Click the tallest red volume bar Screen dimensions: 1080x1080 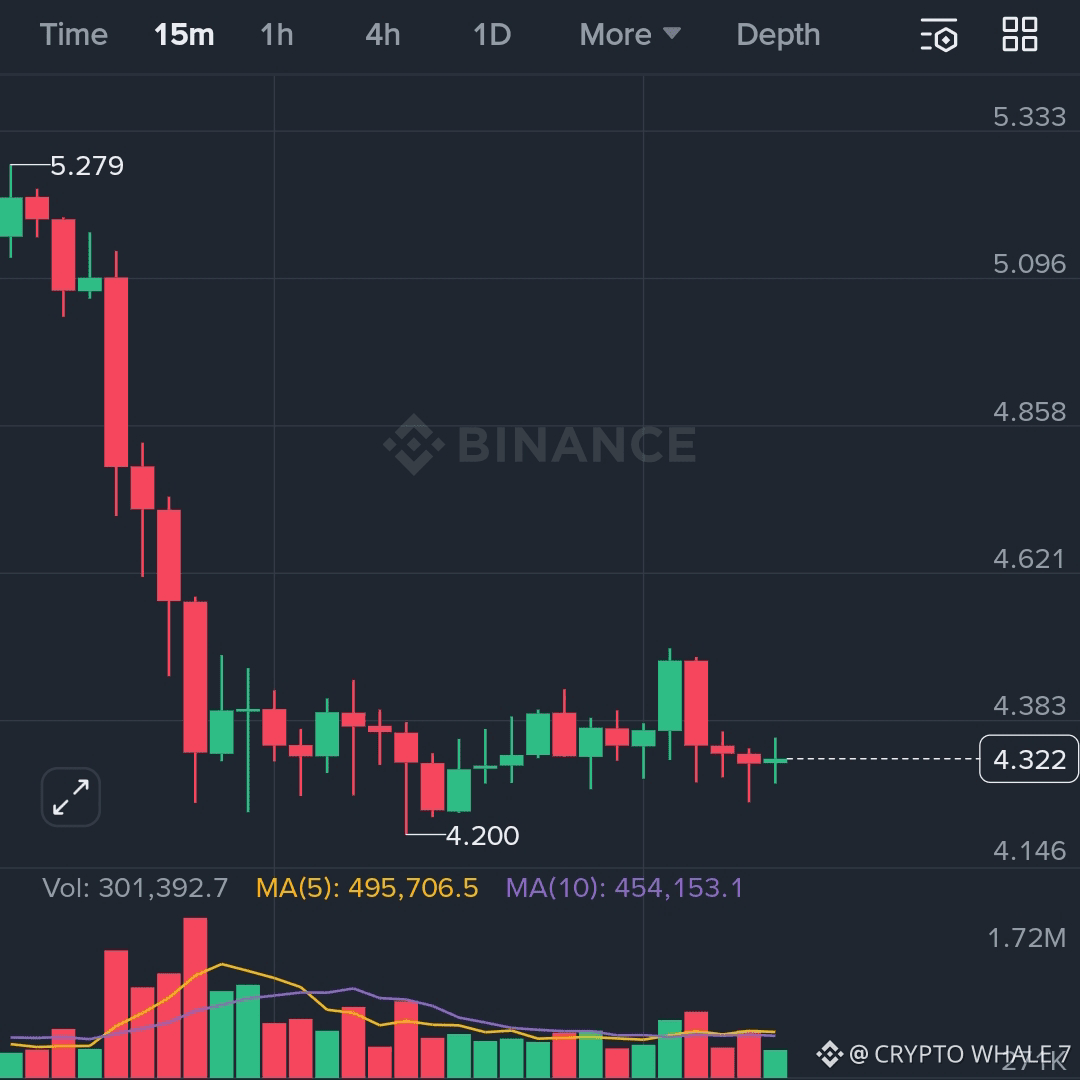coord(196,997)
